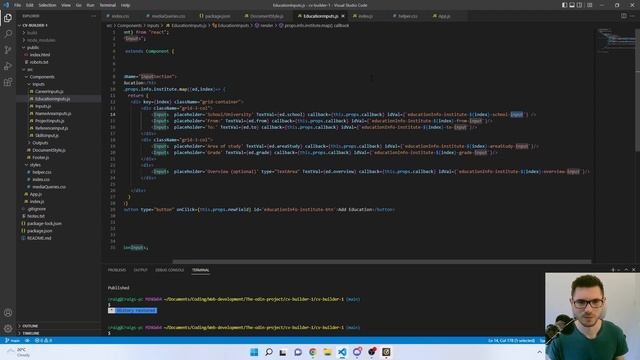This screenshot has width=640, height=360.
Task: Open the Manage gear icon
Action: pyautogui.click(x=8, y=329)
